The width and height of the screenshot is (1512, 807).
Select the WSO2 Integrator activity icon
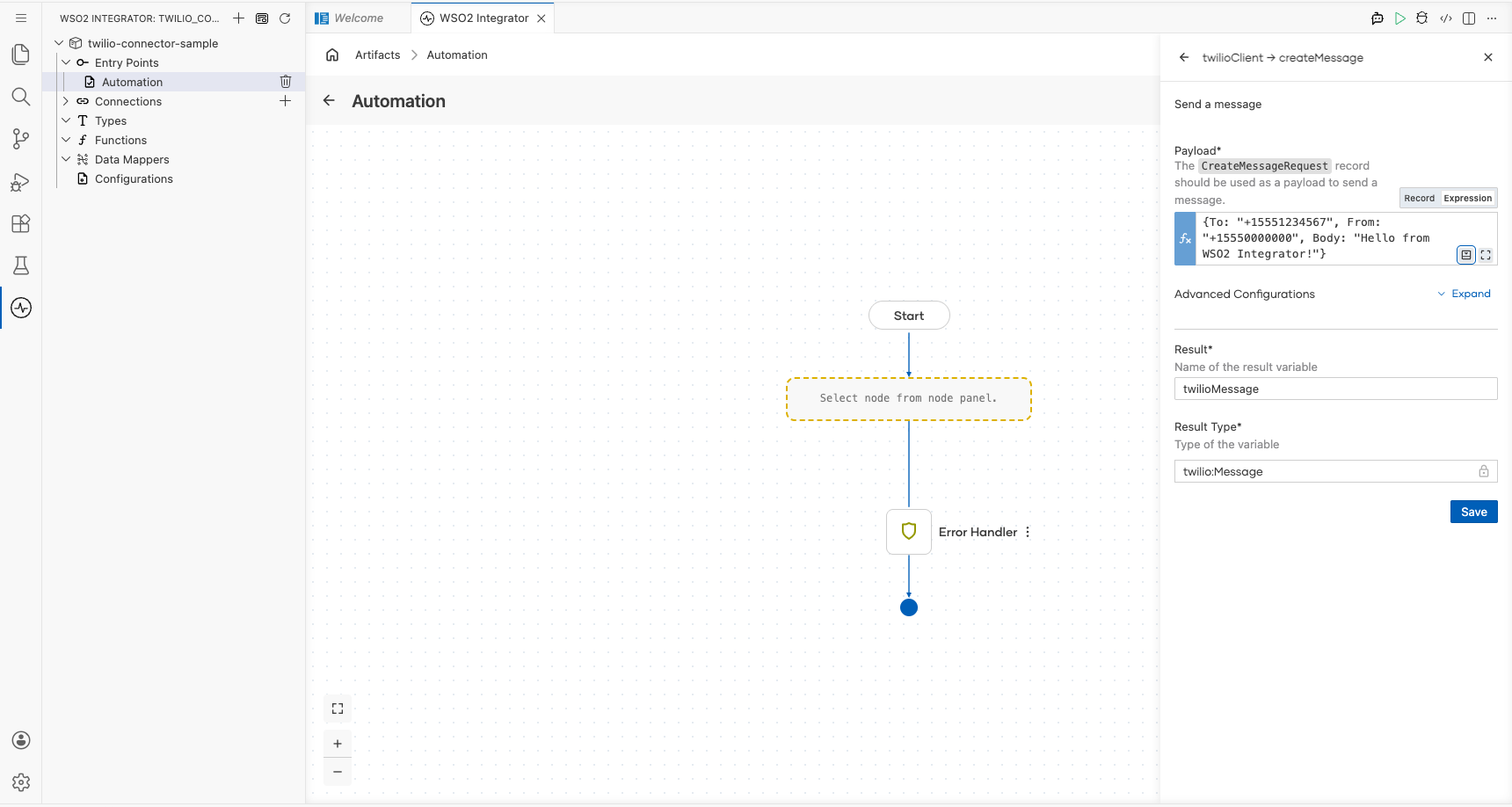pyautogui.click(x=21, y=308)
